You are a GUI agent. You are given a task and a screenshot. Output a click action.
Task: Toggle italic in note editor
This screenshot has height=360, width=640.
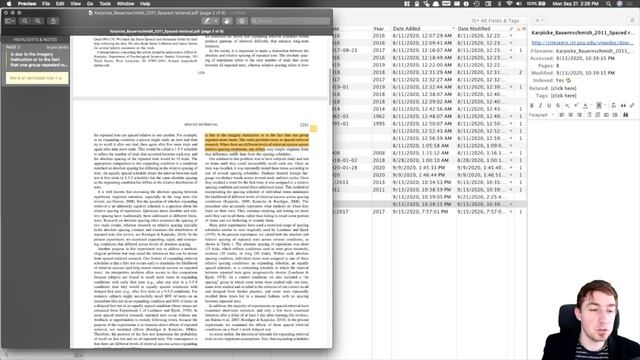pyautogui.click(x=540, y=106)
